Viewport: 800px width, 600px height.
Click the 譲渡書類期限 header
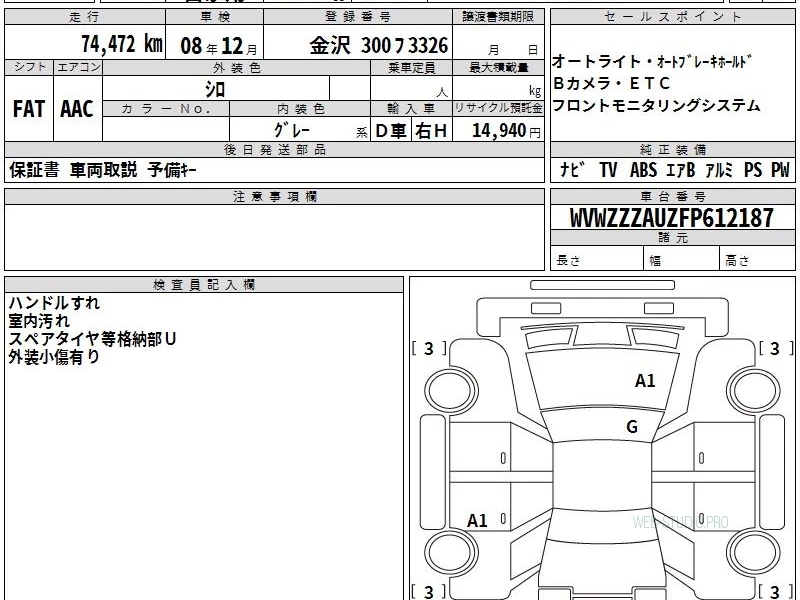tap(498, 17)
